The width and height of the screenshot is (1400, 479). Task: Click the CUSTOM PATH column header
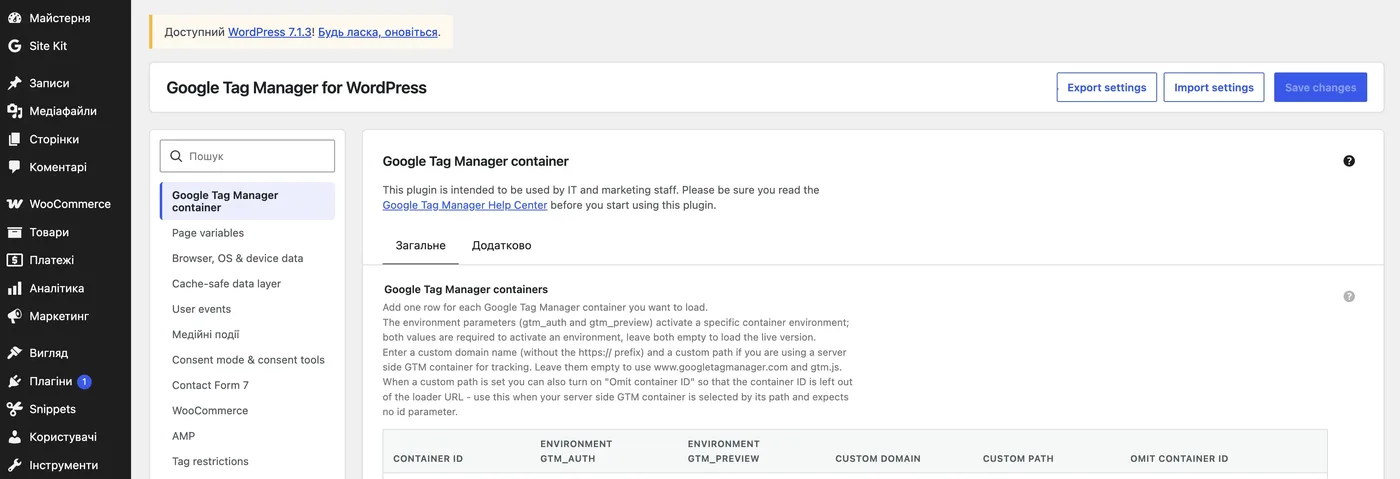point(1018,459)
